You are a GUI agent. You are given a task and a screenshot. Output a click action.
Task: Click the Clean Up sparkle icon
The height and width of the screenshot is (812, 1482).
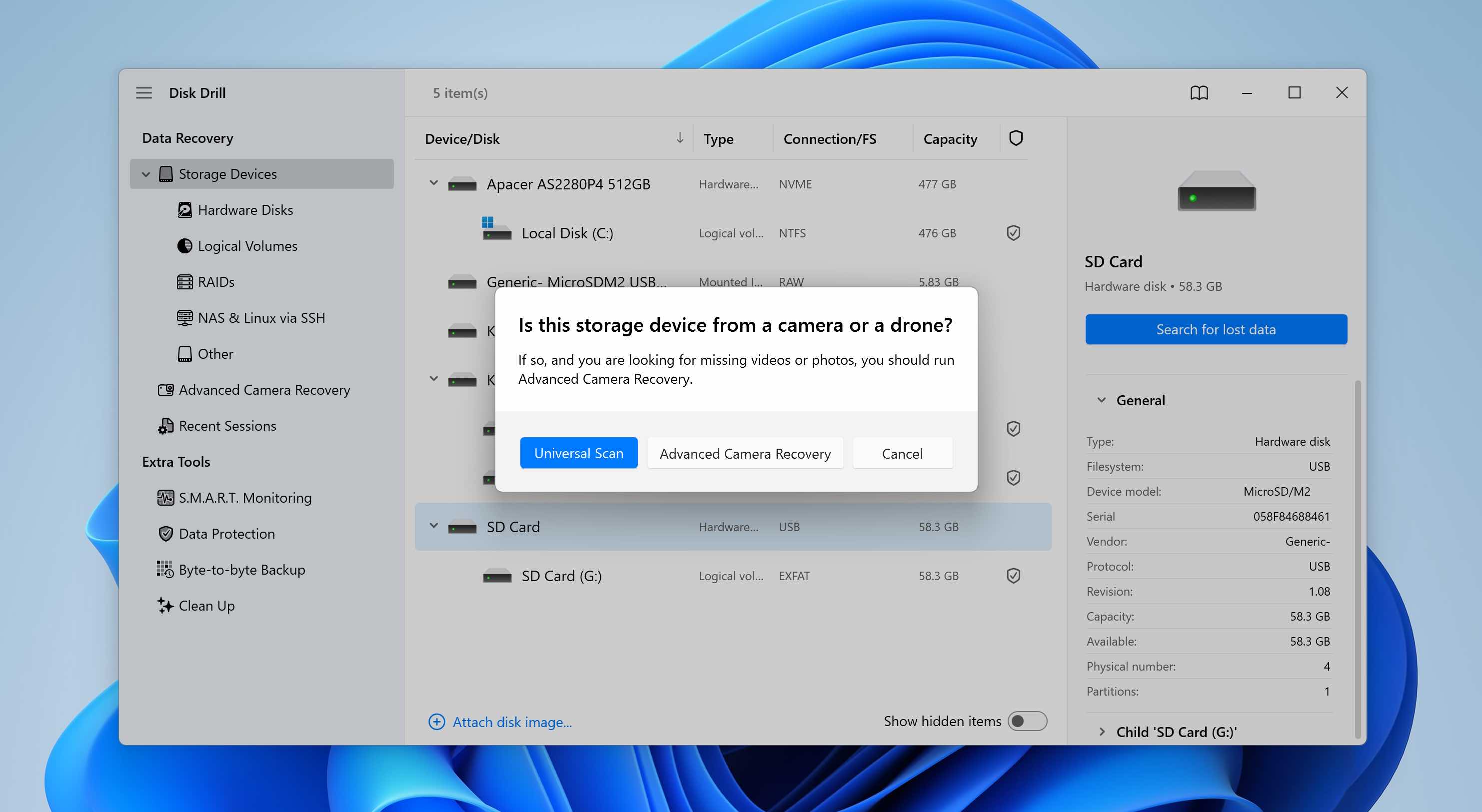[x=165, y=605]
